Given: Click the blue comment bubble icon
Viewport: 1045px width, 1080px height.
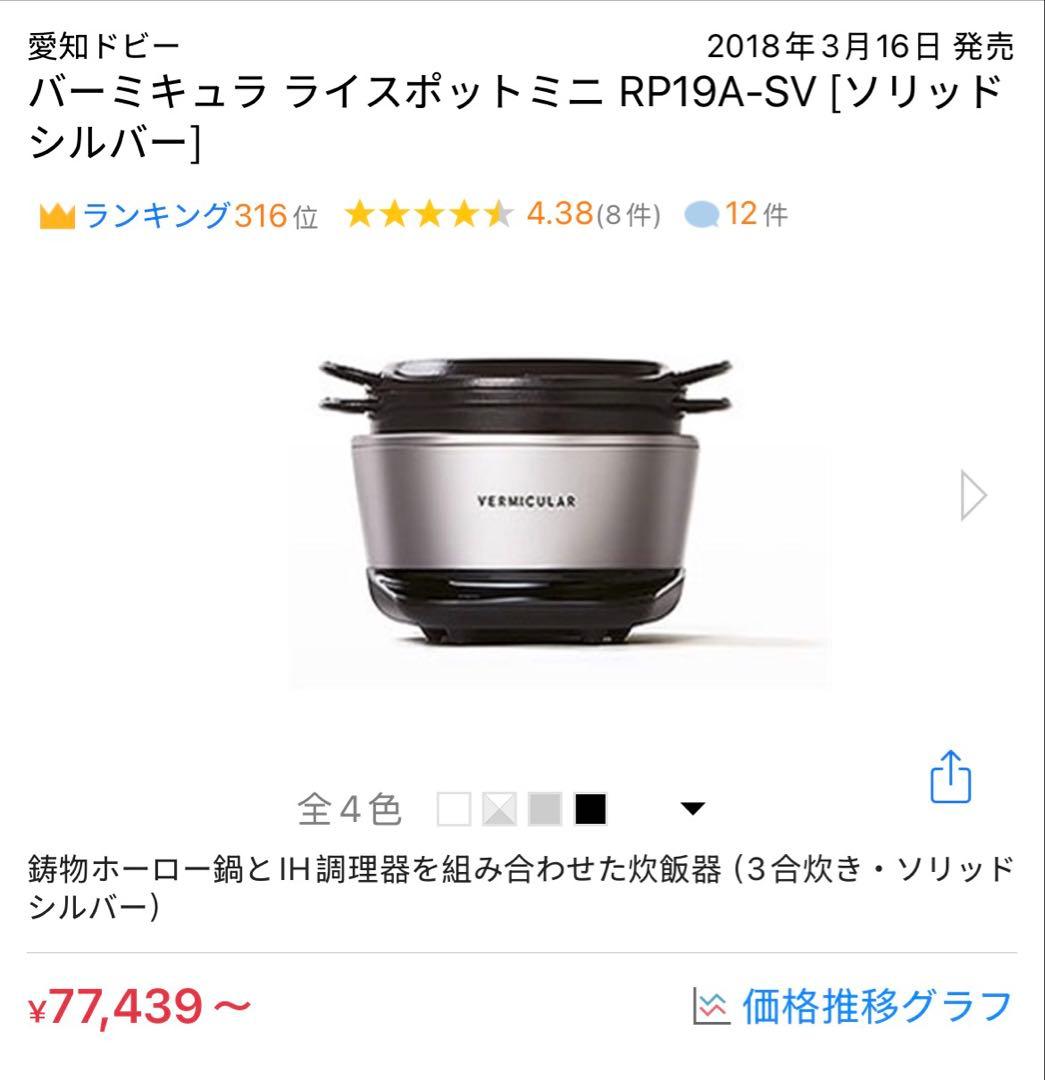Looking at the screenshot, I should pos(702,215).
